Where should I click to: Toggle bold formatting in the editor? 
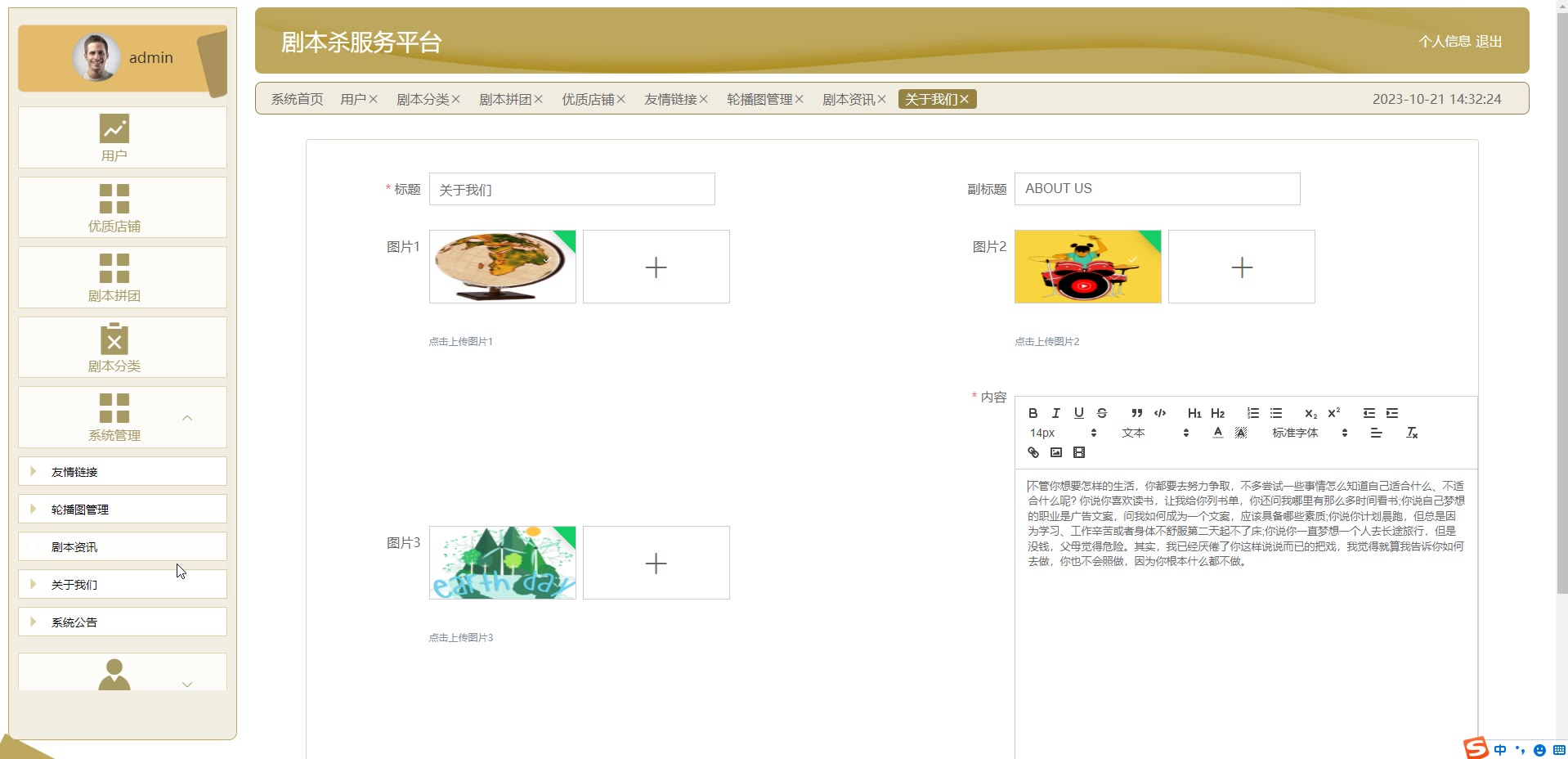coord(1033,413)
